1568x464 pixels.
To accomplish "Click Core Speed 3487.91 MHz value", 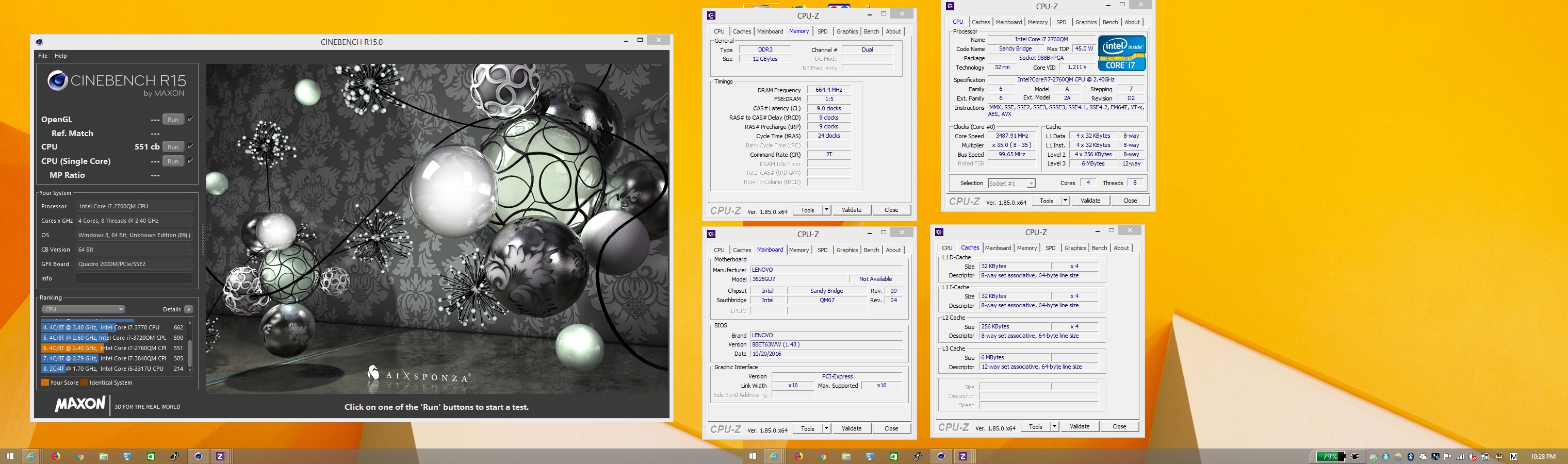I will pos(1011,136).
